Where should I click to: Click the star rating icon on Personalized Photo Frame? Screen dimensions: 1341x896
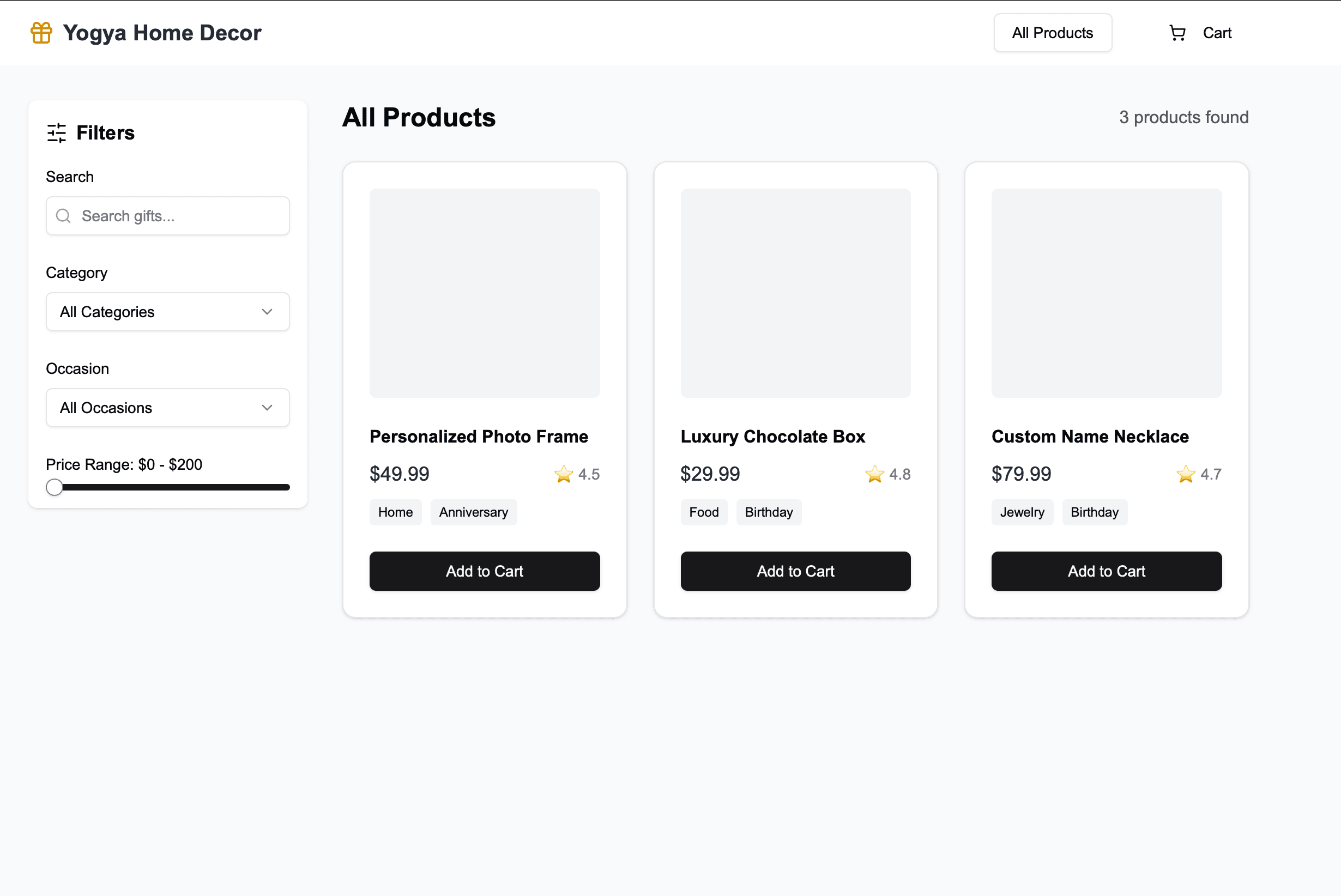[563, 474]
